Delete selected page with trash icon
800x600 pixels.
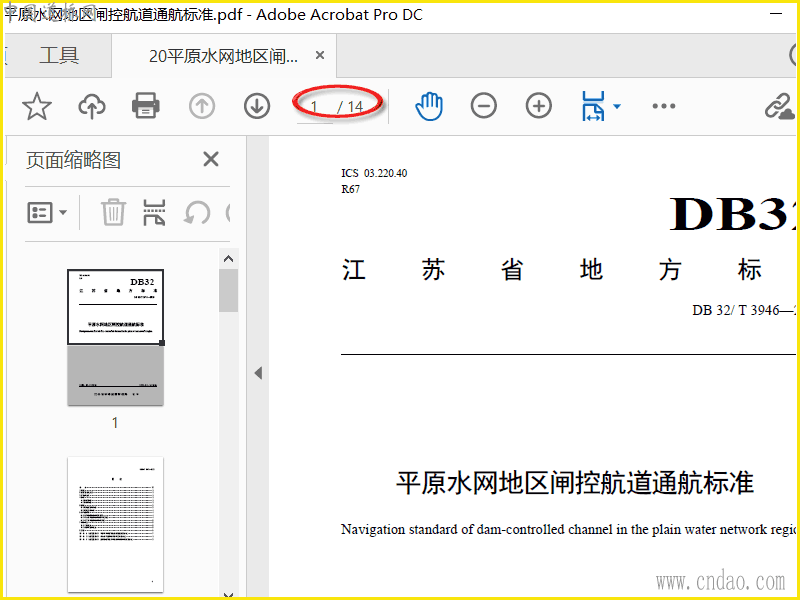pyautogui.click(x=113, y=212)
